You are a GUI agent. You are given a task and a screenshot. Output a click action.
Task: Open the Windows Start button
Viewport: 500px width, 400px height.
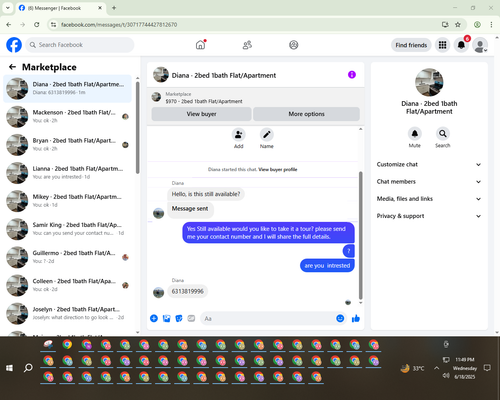pos(9,368)
